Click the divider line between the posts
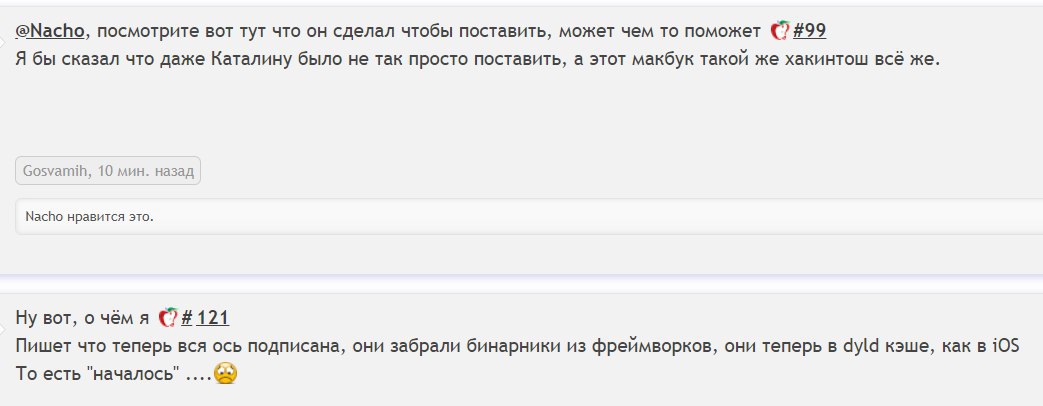This screenshot has height=406, width=1043. point(521,275)
